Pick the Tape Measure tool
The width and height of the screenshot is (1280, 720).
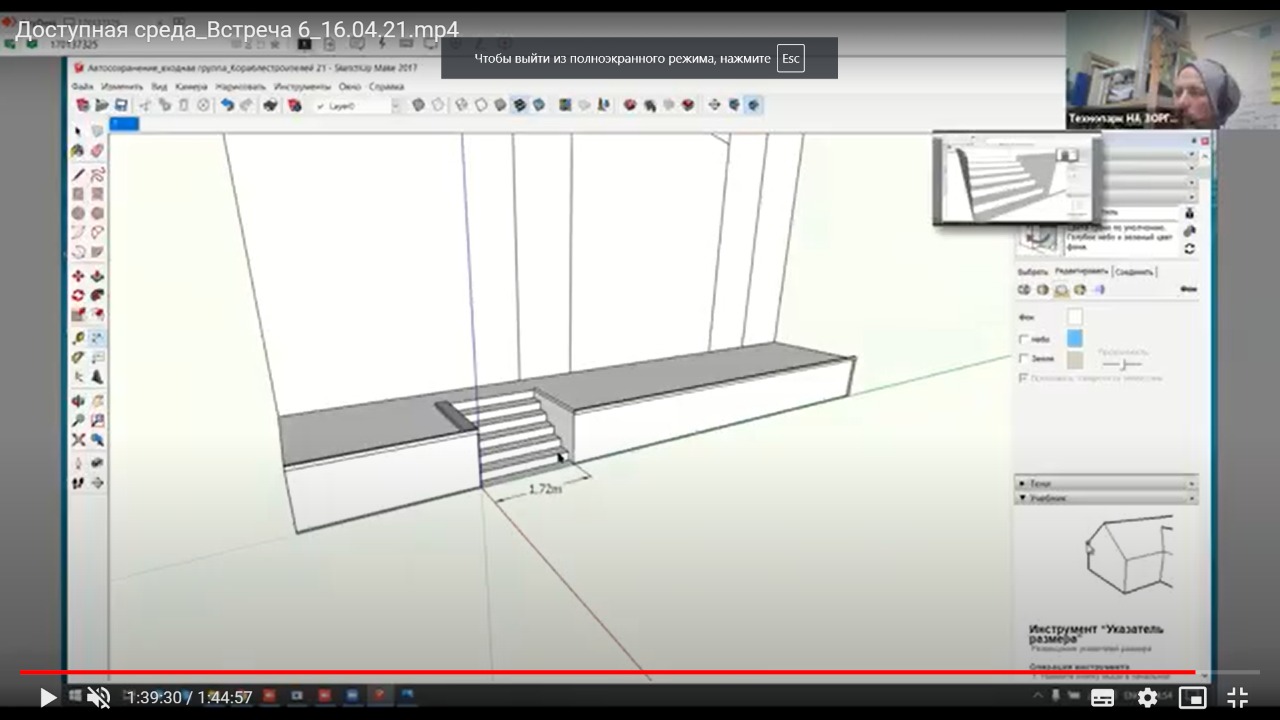(x=78, y=338)
